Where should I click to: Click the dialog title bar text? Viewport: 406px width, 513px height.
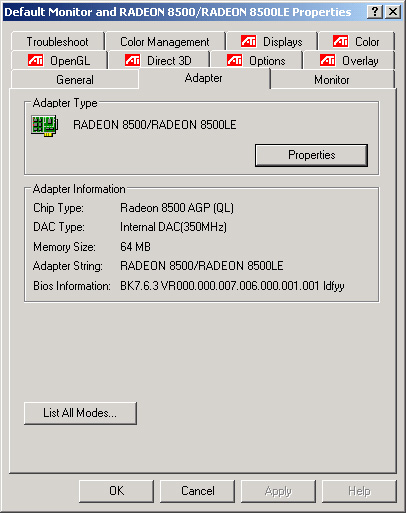coord(178,12)
